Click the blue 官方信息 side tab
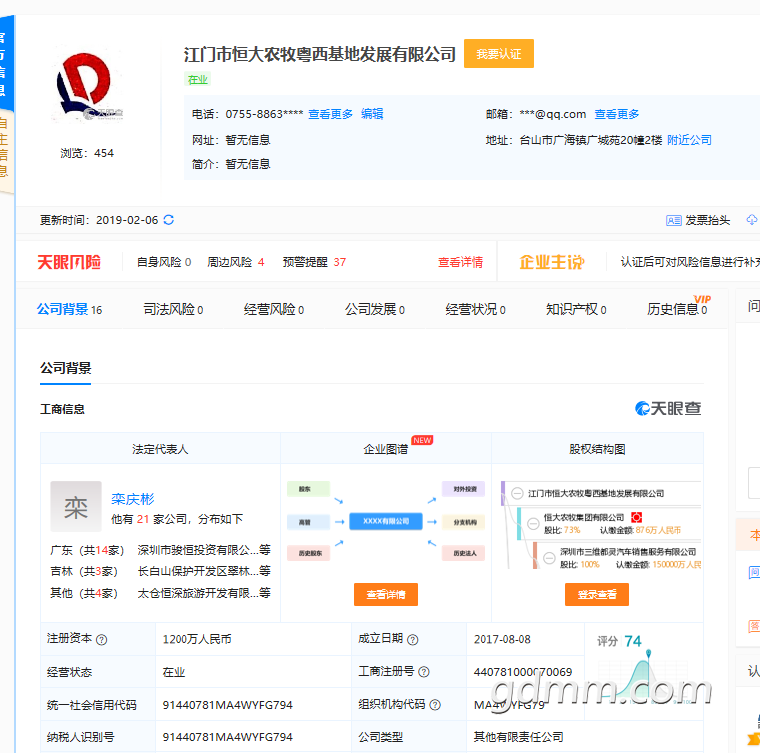760x753 pixels. pos(7,64)
